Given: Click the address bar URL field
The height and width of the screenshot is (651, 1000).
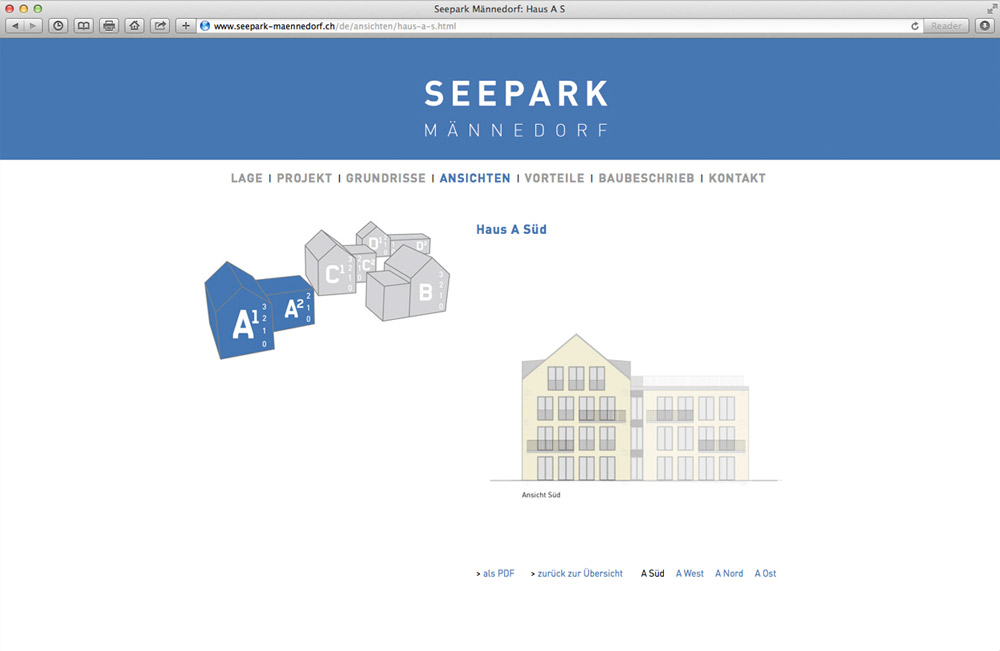Looking at the screenshot, I should (x=550, y=26).
